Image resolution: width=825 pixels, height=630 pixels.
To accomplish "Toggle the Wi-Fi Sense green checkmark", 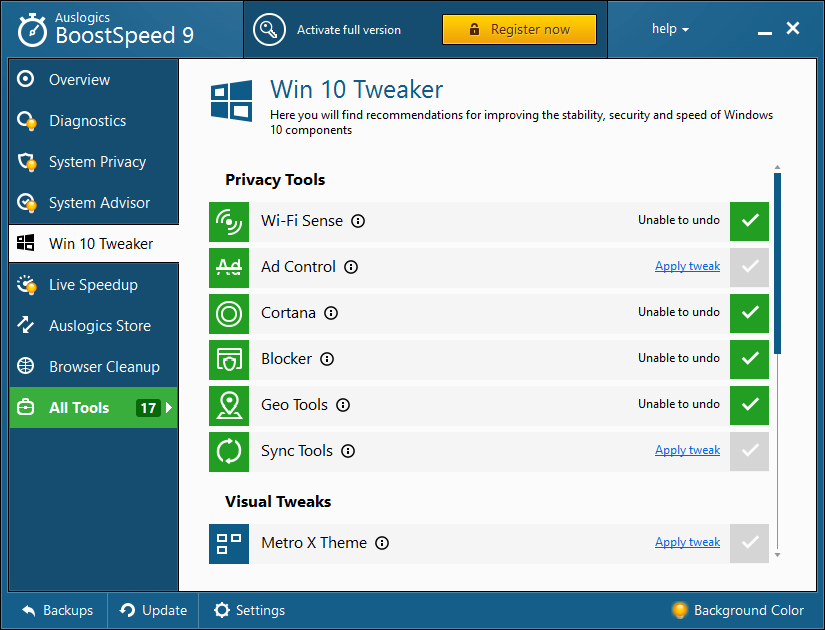I will coord(749,221).
